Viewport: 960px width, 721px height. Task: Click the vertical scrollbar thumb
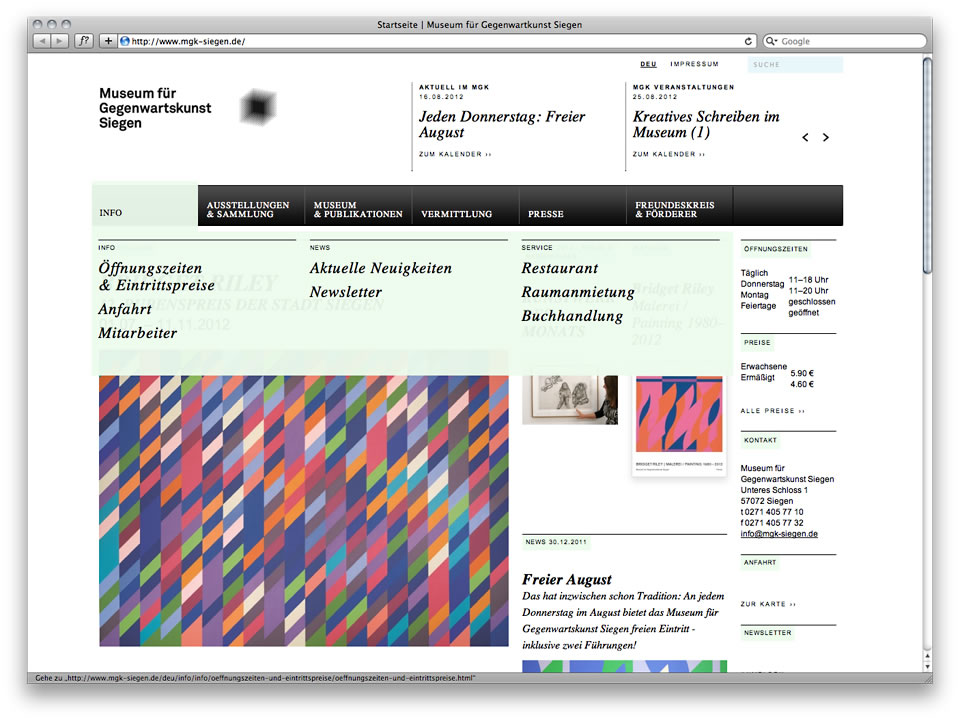(928, 166)
